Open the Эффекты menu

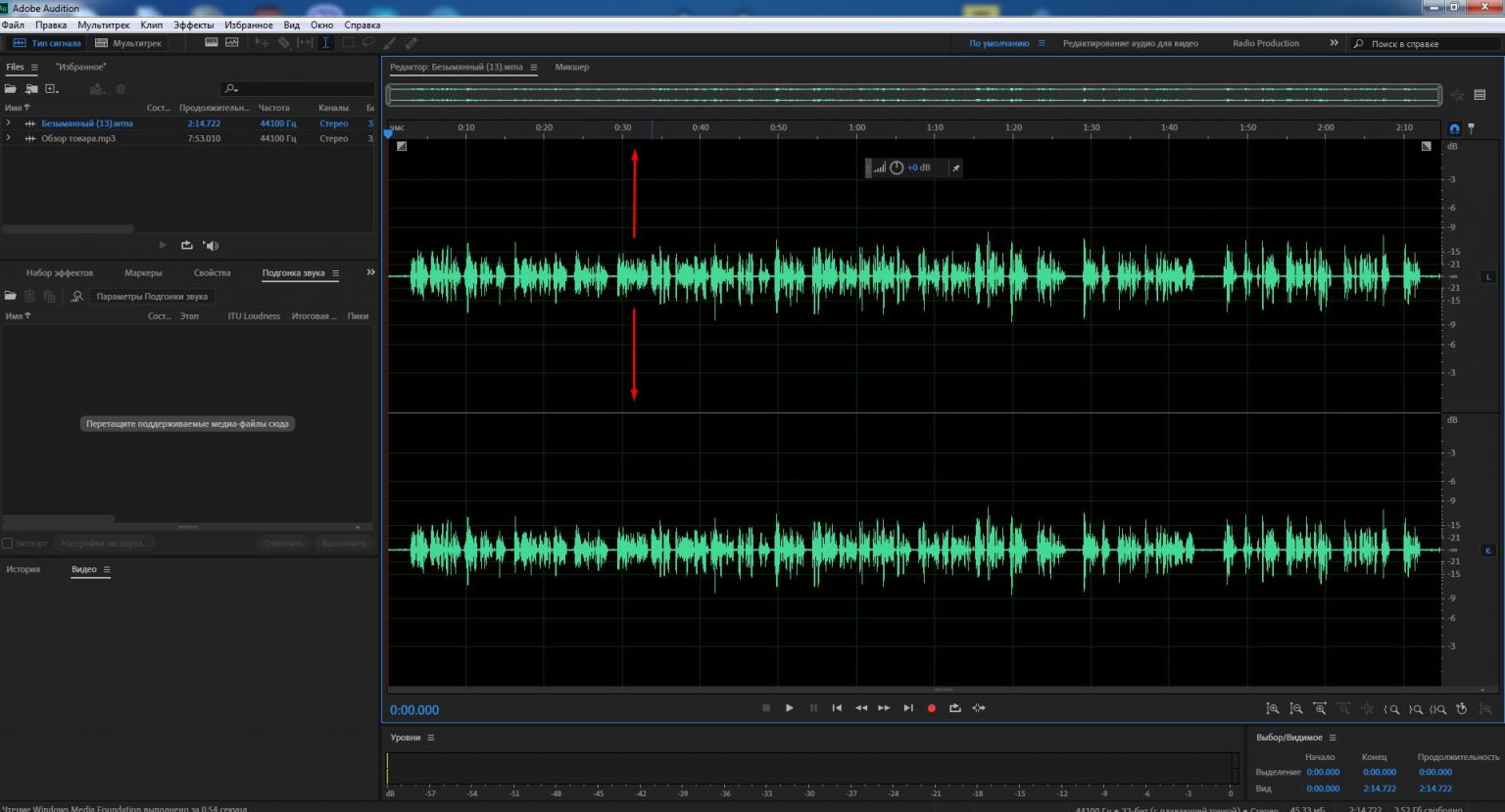193,24
